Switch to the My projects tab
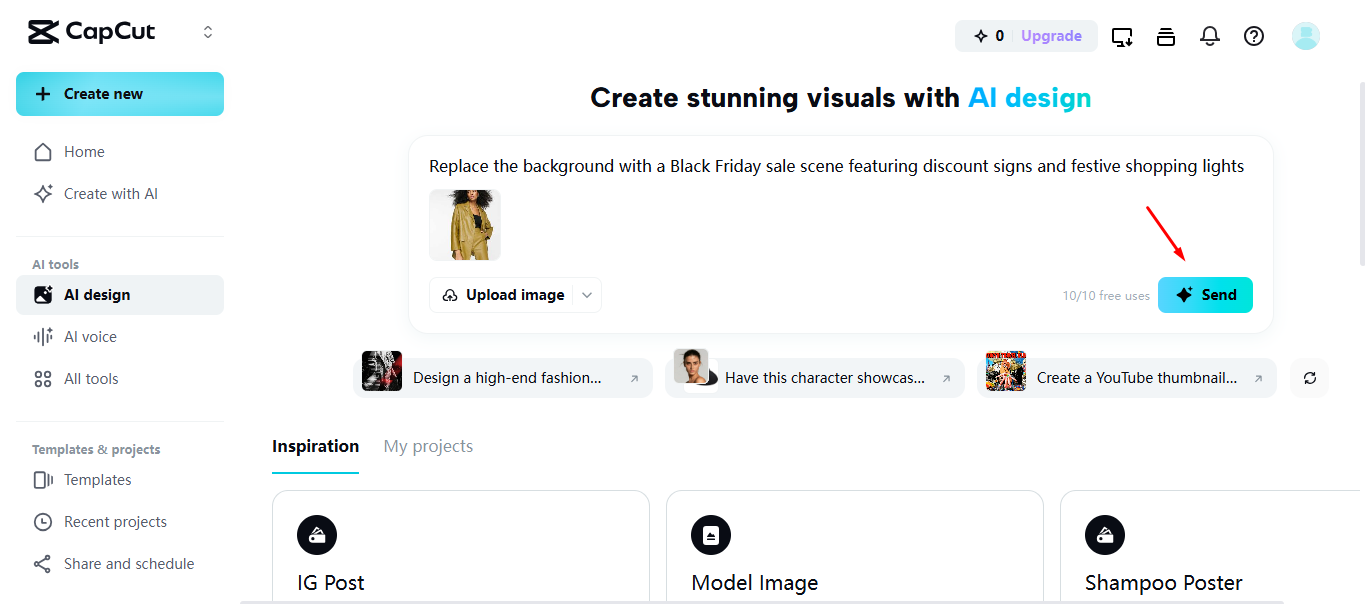 [427, 446]
